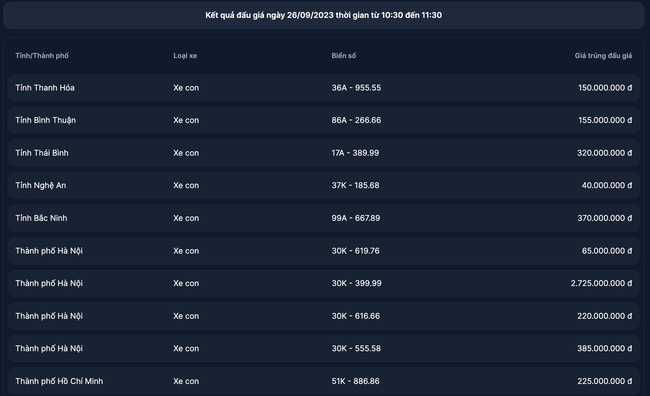
Task: Select the Tỉnh Thái Bình row
Action: [x=323, y=153]
